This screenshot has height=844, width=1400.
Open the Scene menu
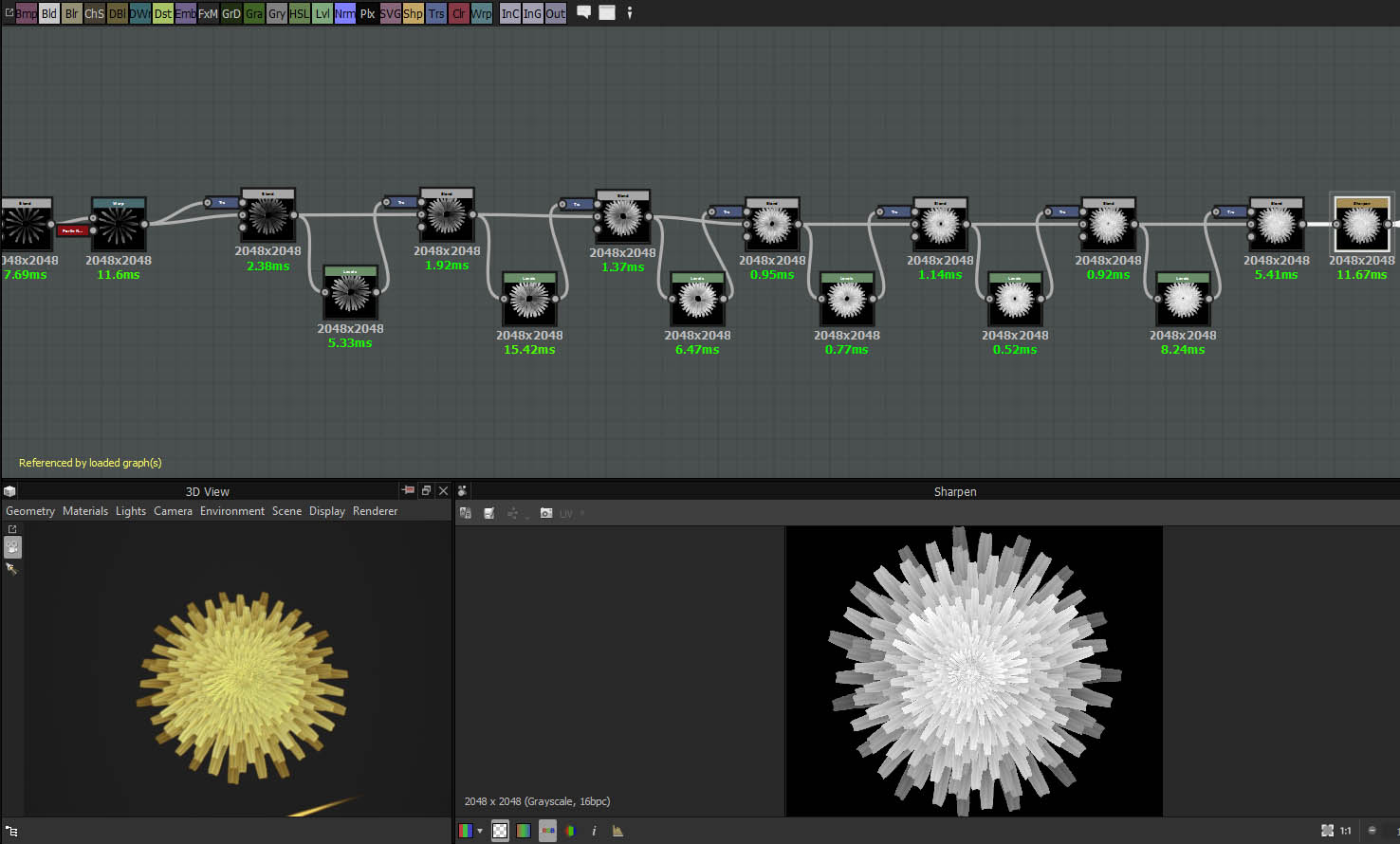tap(286, 511)
